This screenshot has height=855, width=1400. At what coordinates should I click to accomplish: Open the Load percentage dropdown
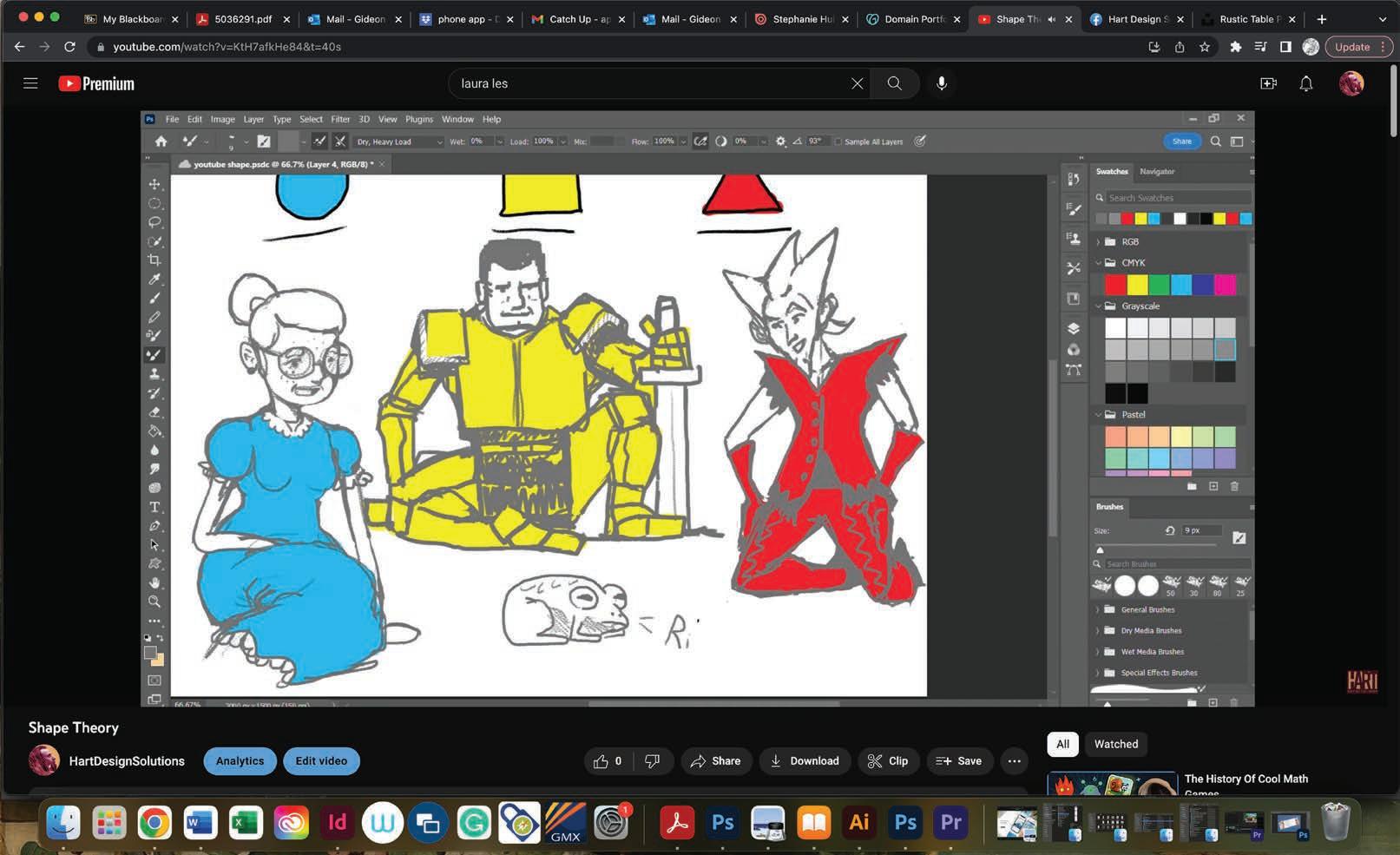(563, 141)
